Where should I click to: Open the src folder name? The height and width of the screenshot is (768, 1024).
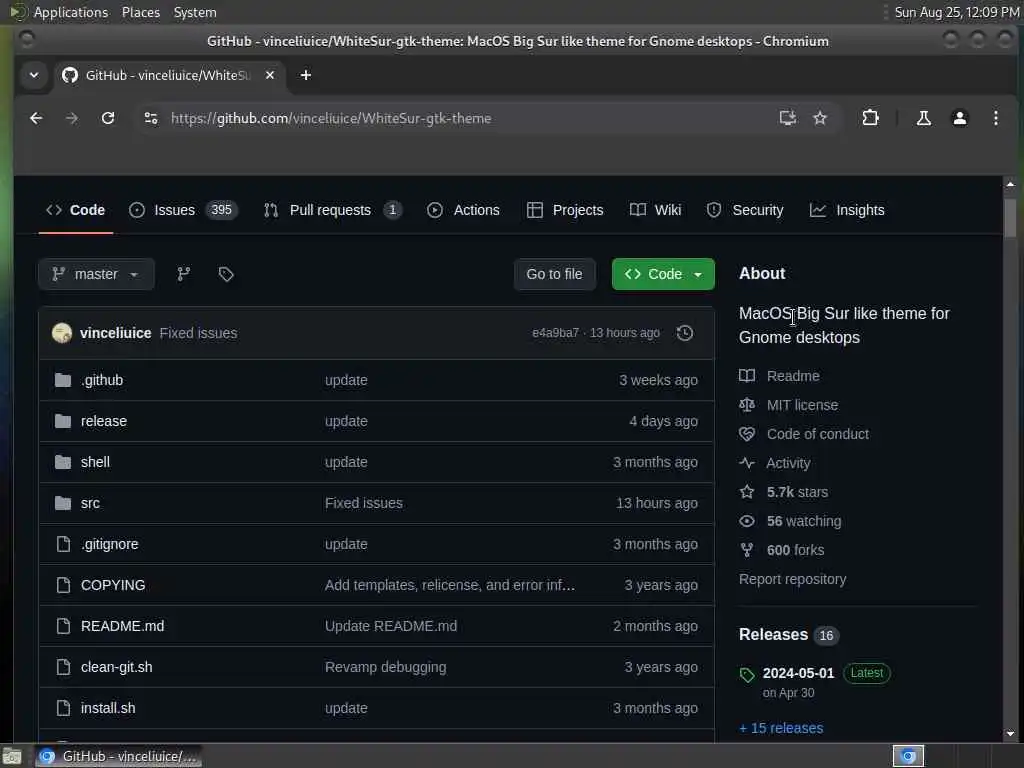pyautogui.click(x=90, y=503)
